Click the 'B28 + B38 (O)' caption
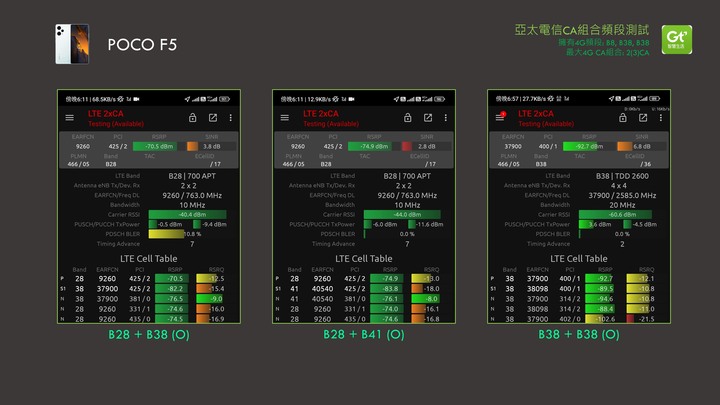Viewport: 720px width, 405px height. point(149,335)
